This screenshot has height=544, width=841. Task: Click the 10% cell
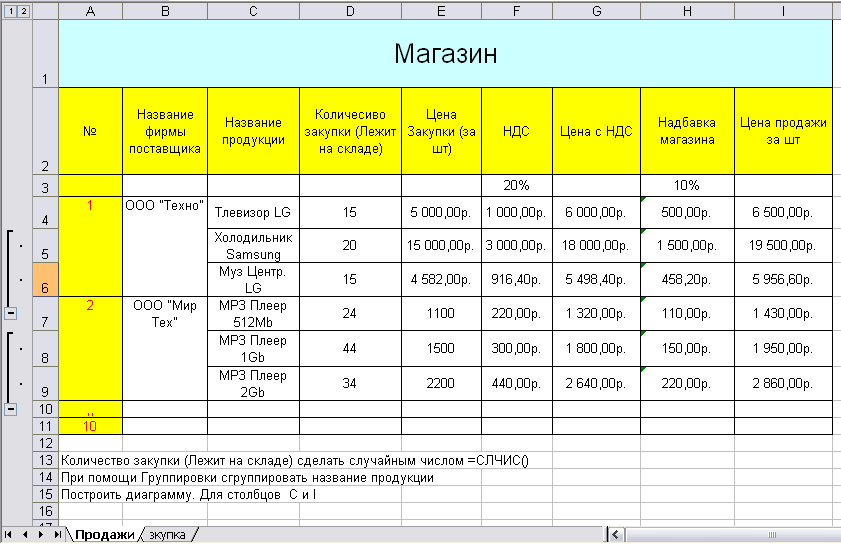[687, 186]
